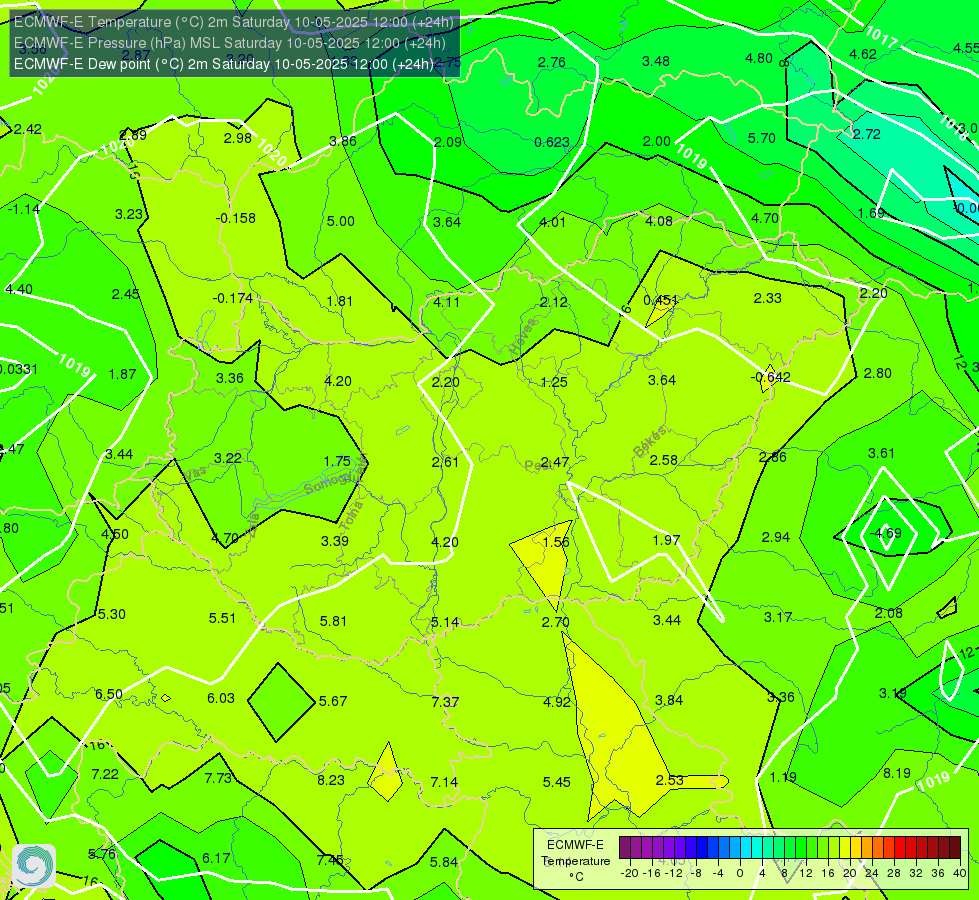Click the dew point value 4.11
Screen dimensions: 979x900
tap(446, 302)
